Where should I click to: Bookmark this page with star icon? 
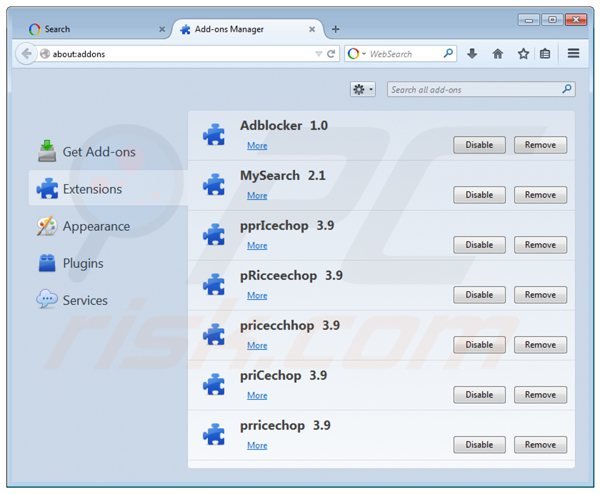pos(523,54)
